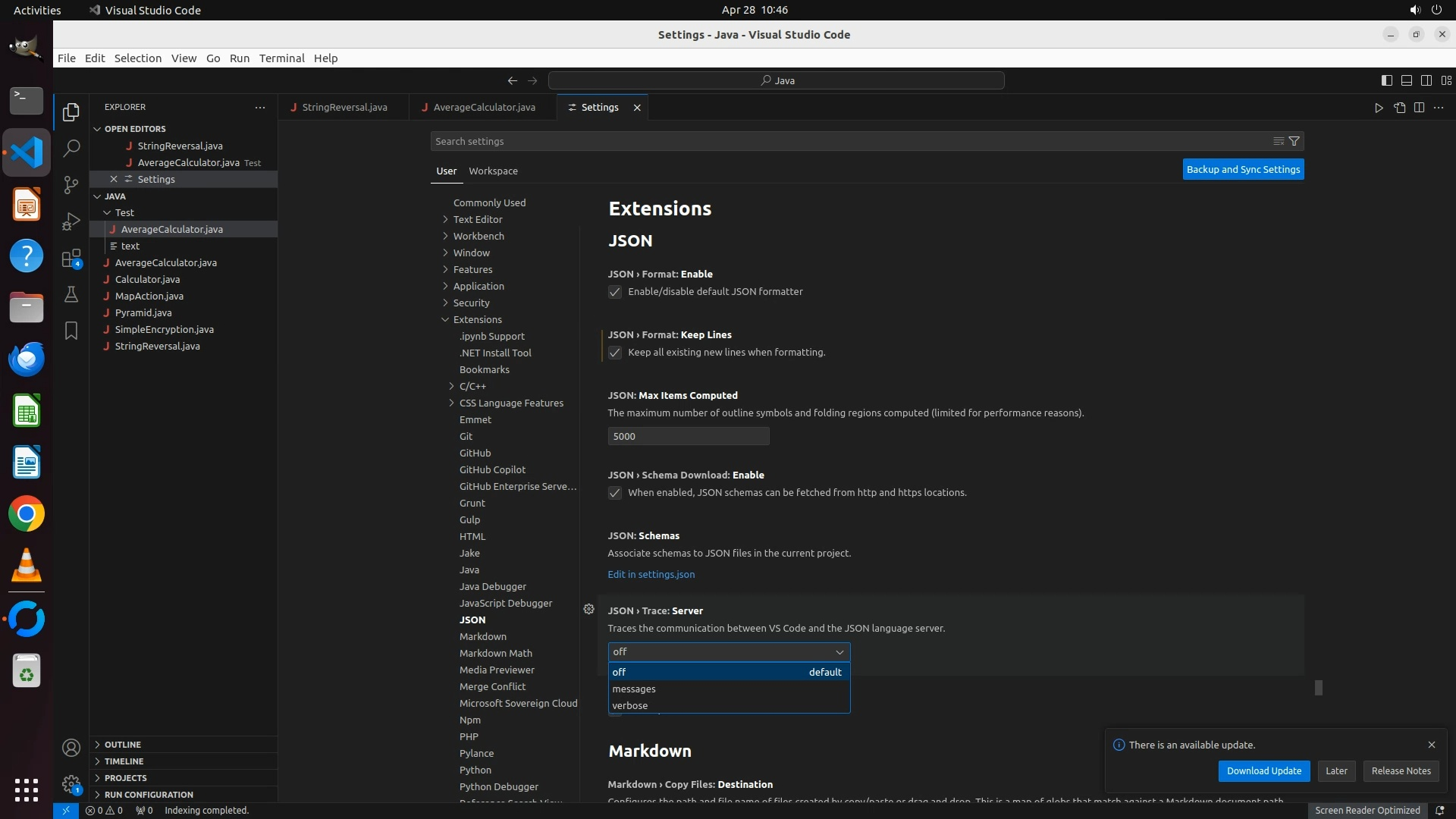Viewport: 1456px width, 819px height.
Task: Click the Open Settings (JSON) editor icon
Action: point(1399,108)
